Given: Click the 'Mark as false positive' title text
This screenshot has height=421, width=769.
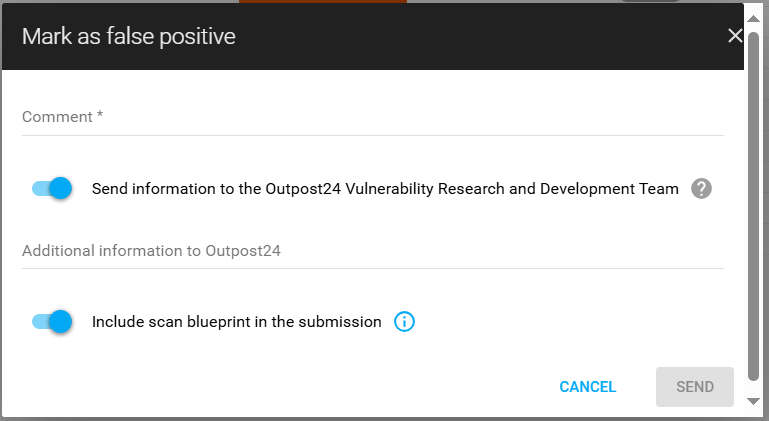Looking at the screenshot, I should [129, 37].
